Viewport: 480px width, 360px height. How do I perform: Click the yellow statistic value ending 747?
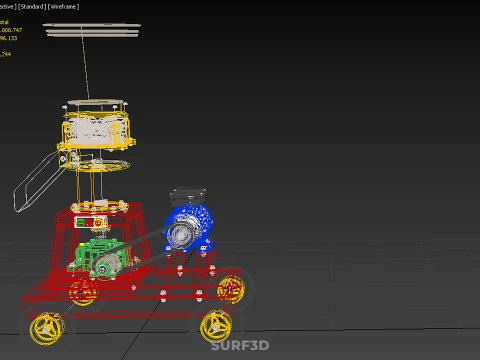click(11, 30)
